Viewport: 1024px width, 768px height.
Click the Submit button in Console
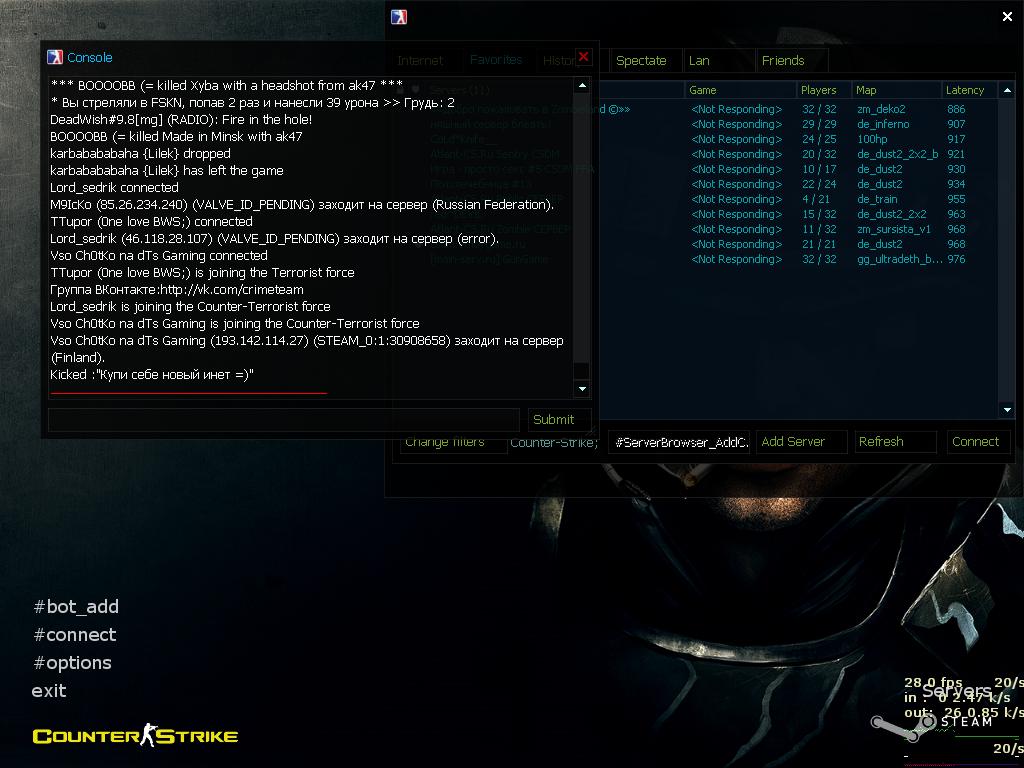(x=560, y=419)
